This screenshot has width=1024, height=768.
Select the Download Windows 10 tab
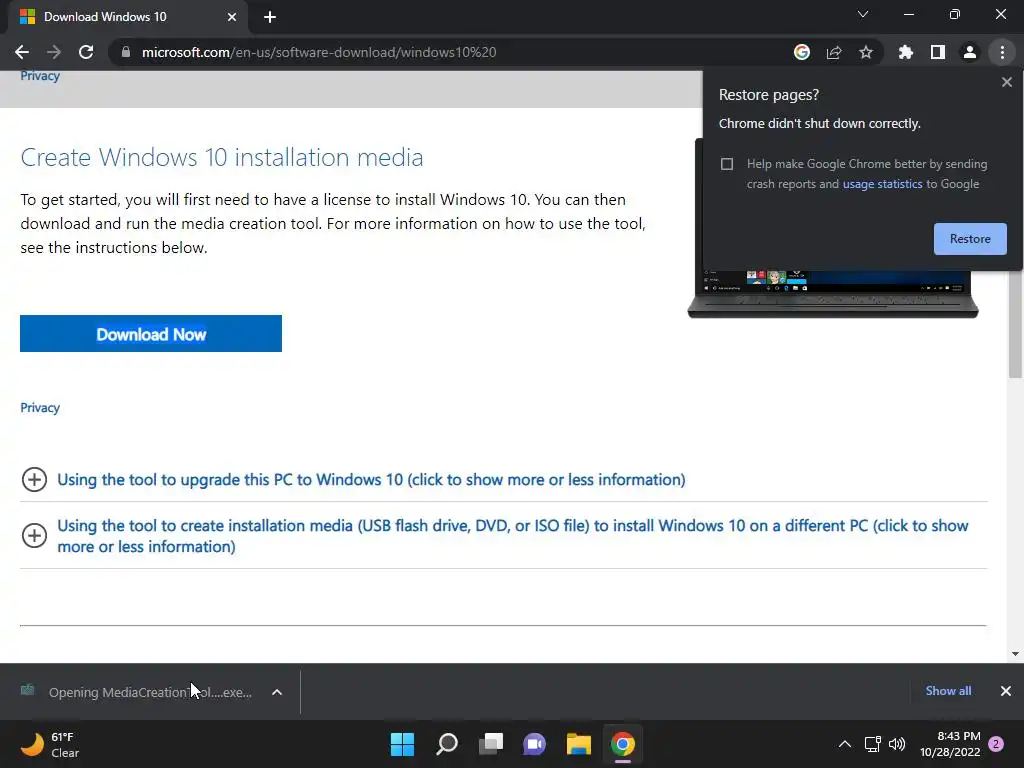(x=127, y=17)
